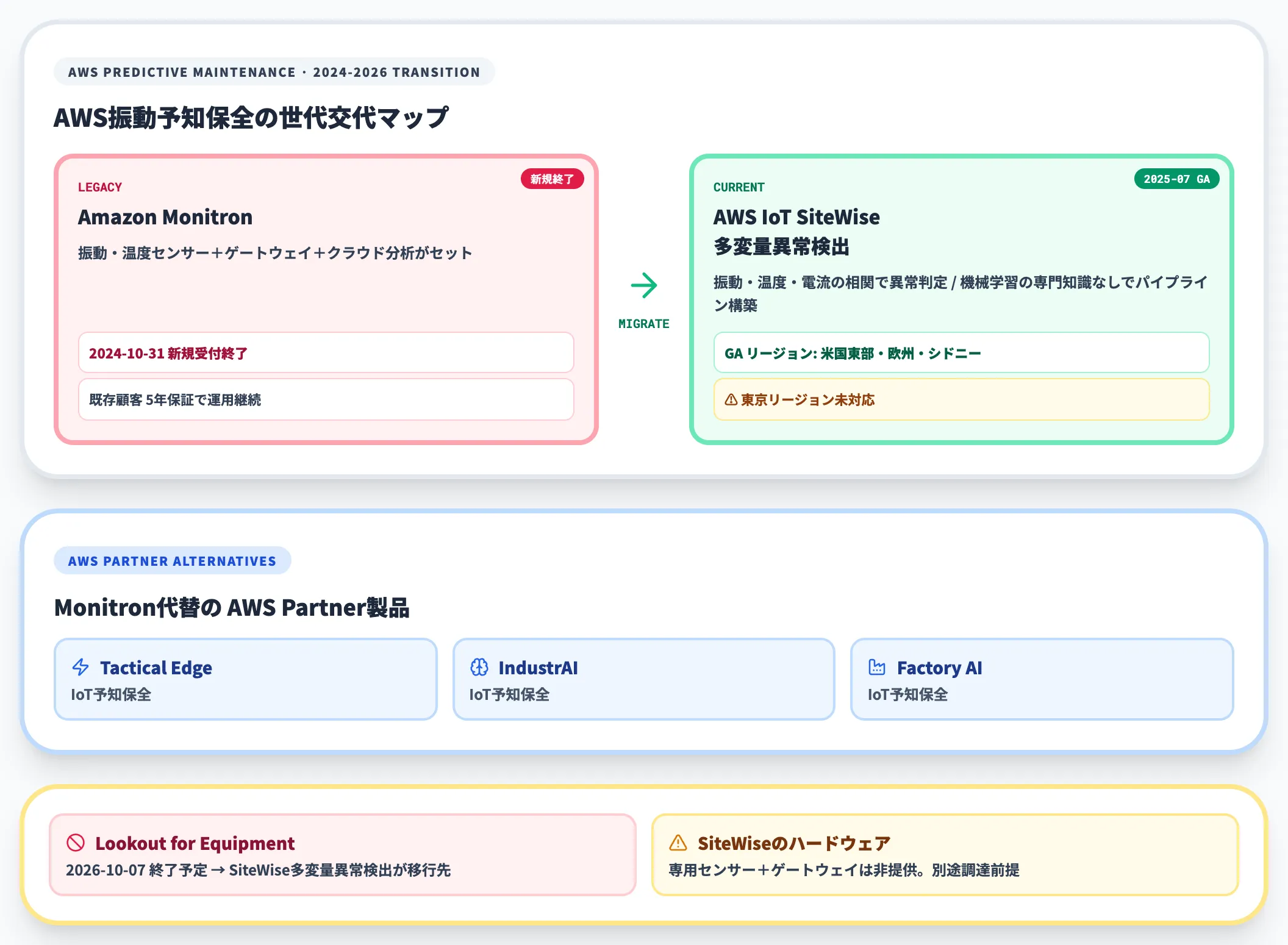1288x945 pixels.
Task: Click the 専用センサー+ゲートウェイは非提供 description text
Action: point(843,870)
